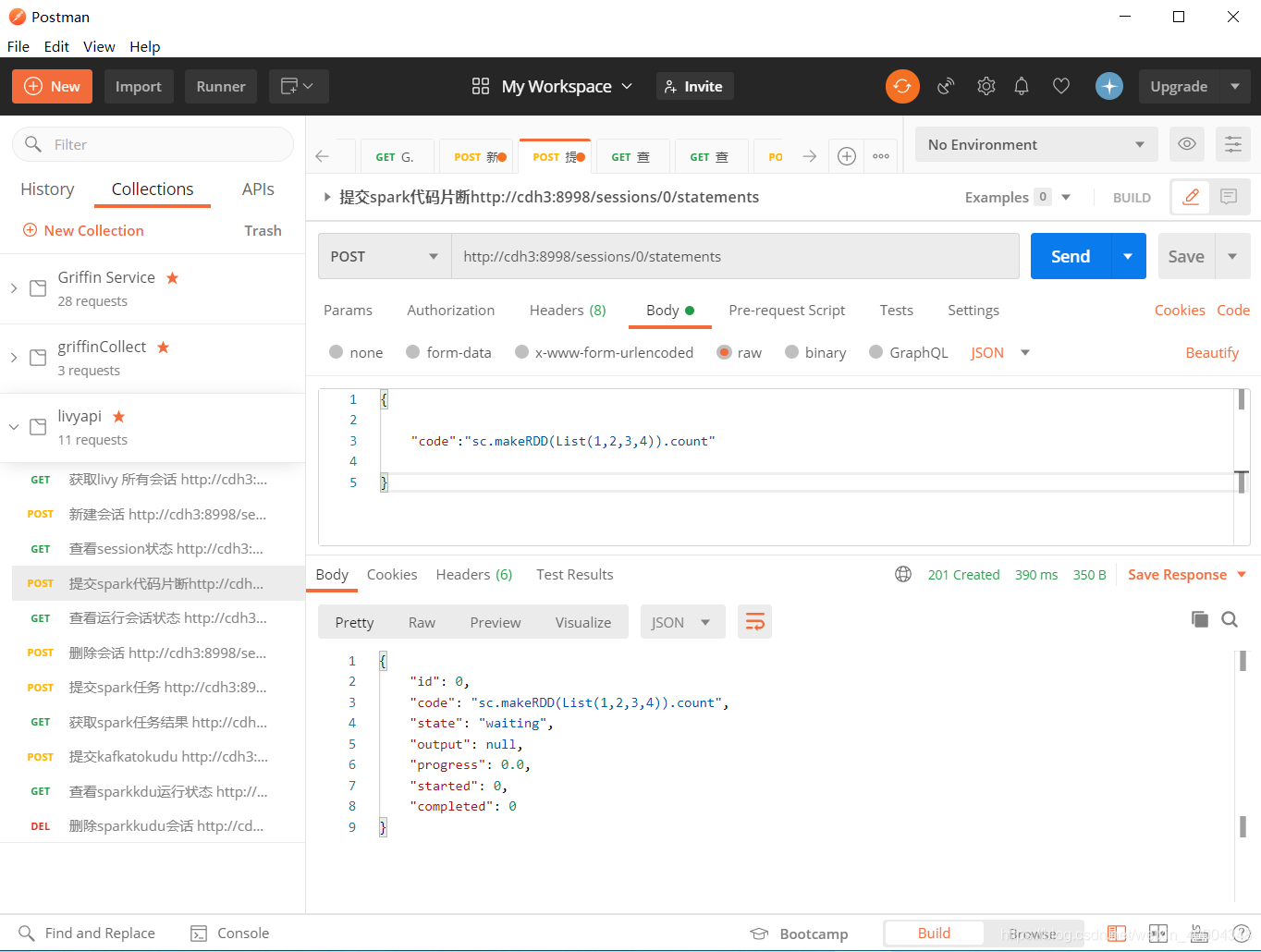Click the Beautify link
Screen dimensions: 1261x952
pos(1212,352)
